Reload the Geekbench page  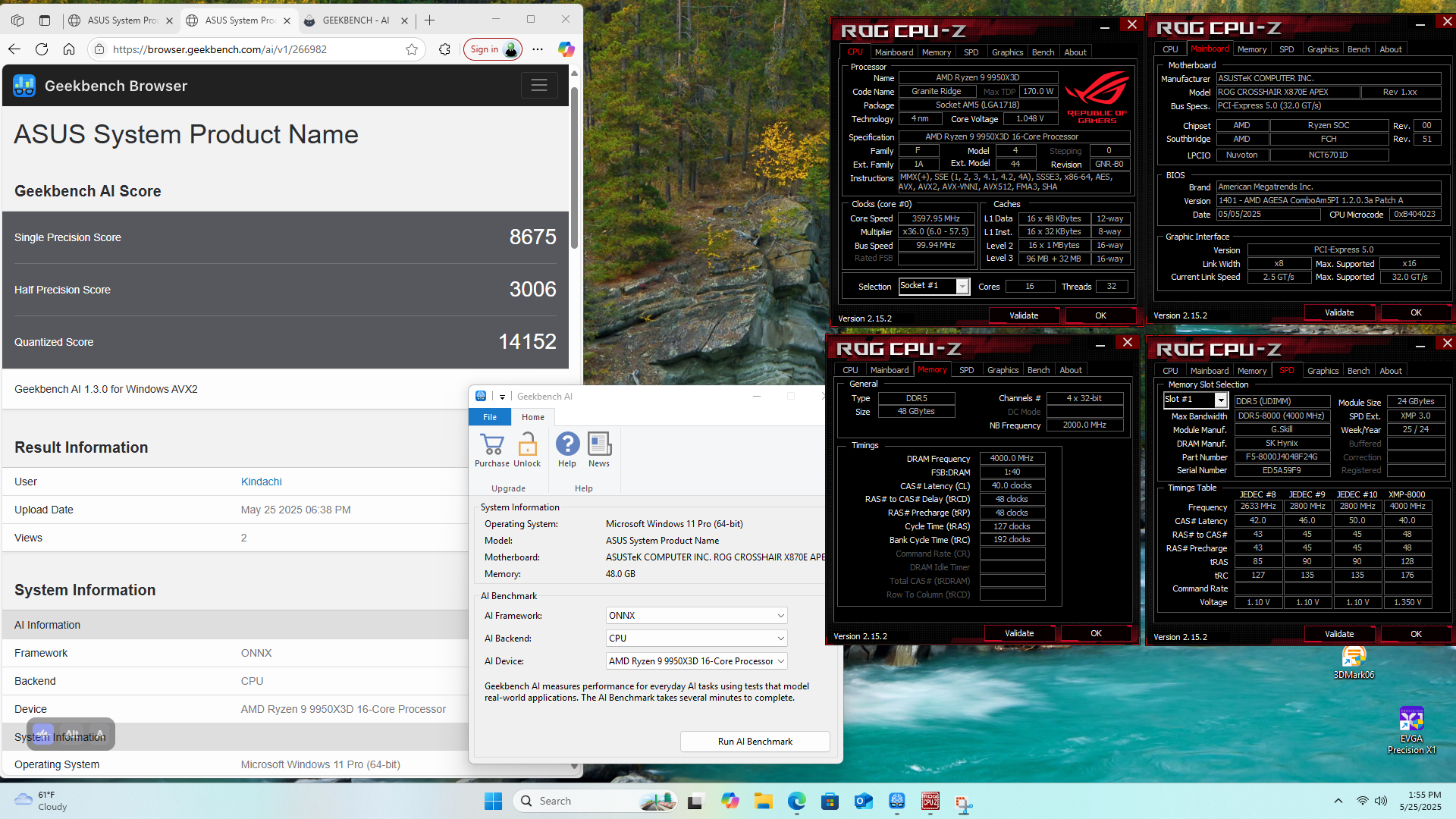[x=42, y=49]
